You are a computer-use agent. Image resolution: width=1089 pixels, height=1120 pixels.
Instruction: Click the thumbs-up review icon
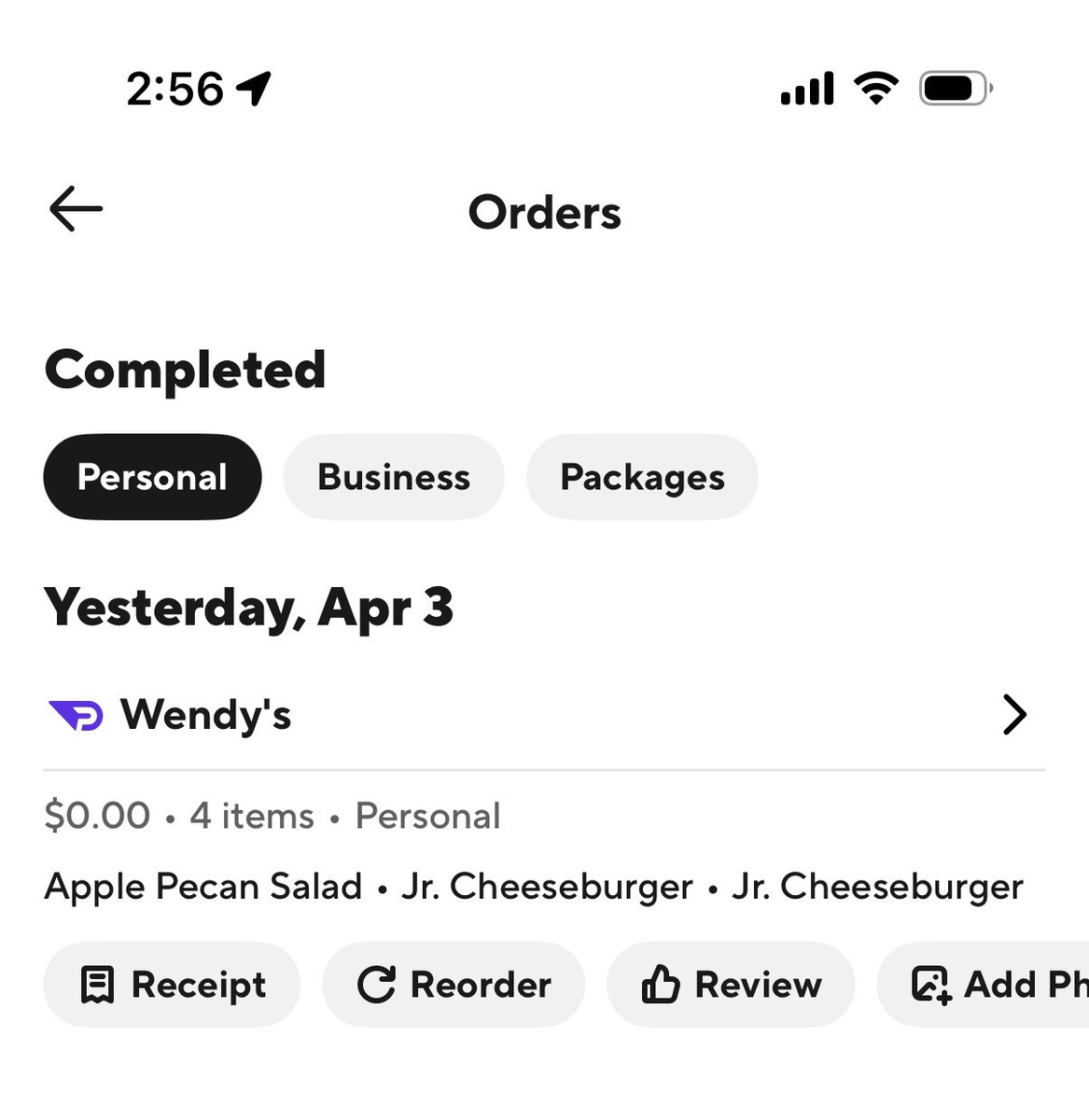[660, 985]
